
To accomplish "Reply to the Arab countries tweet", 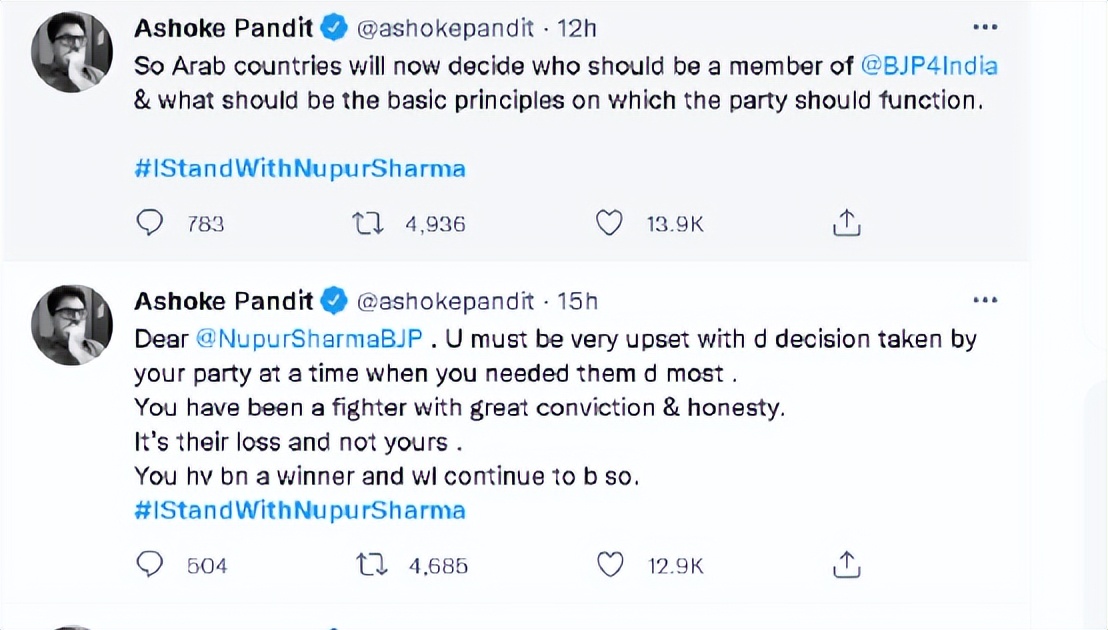I will pyautogui.click(x=150, y=223).
